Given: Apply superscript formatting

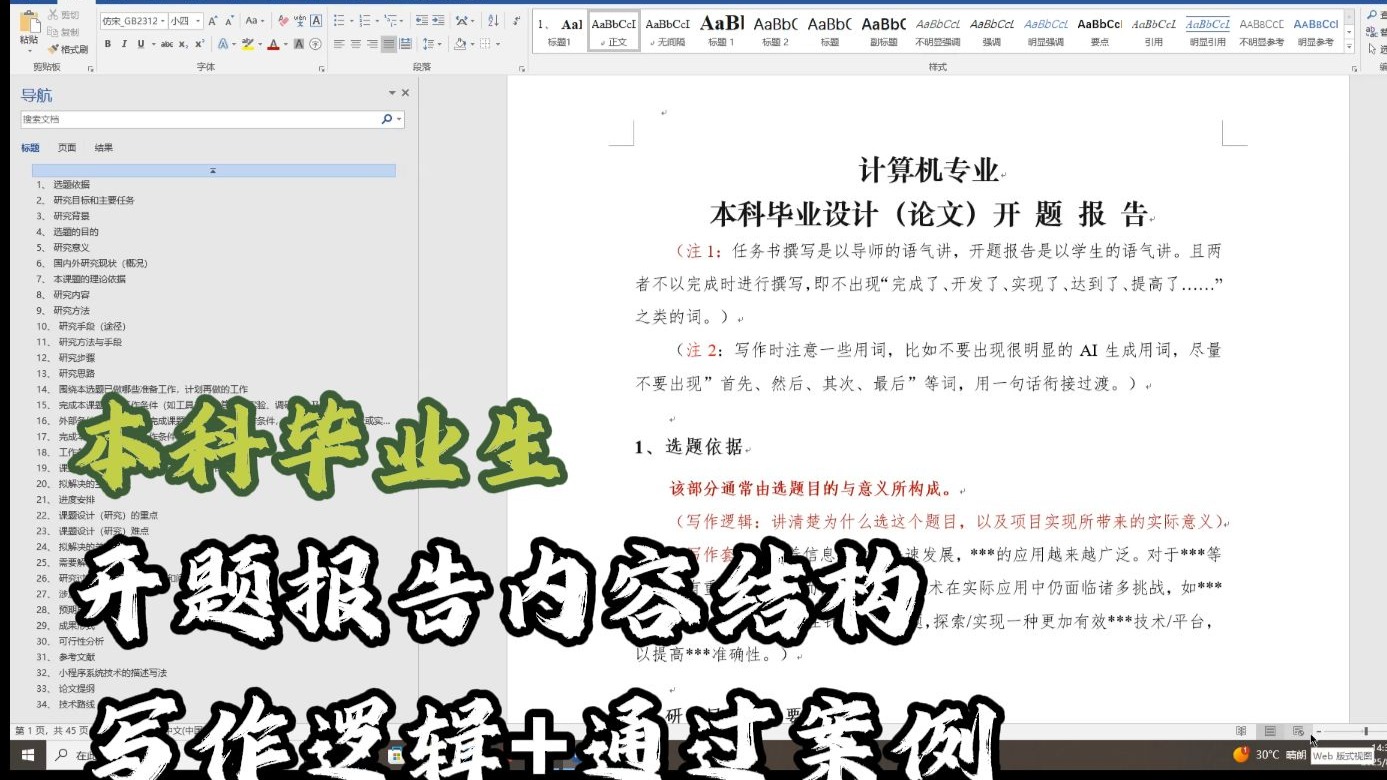Looking at the screenshot, I should coord(200,44).
